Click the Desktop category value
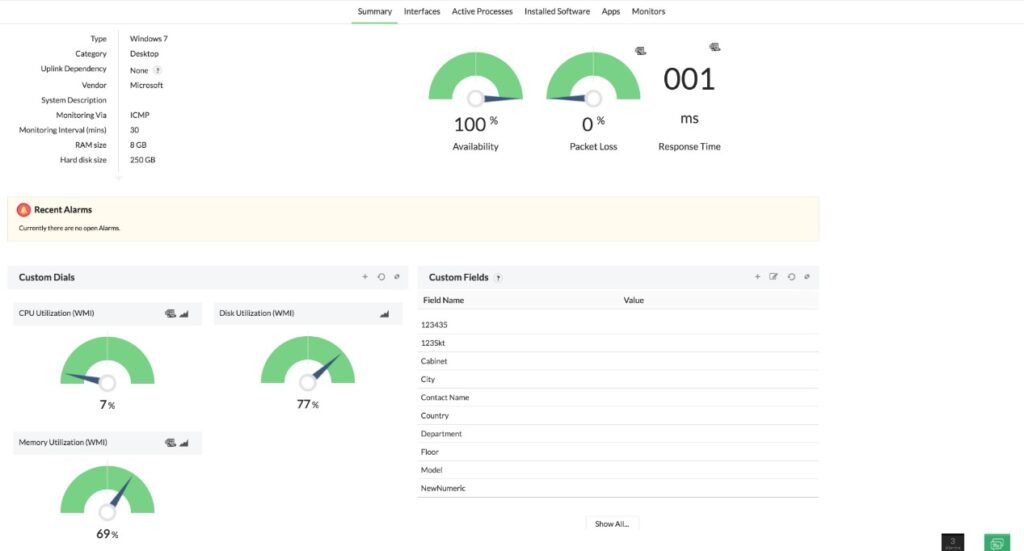 click(x=144, y=54)
